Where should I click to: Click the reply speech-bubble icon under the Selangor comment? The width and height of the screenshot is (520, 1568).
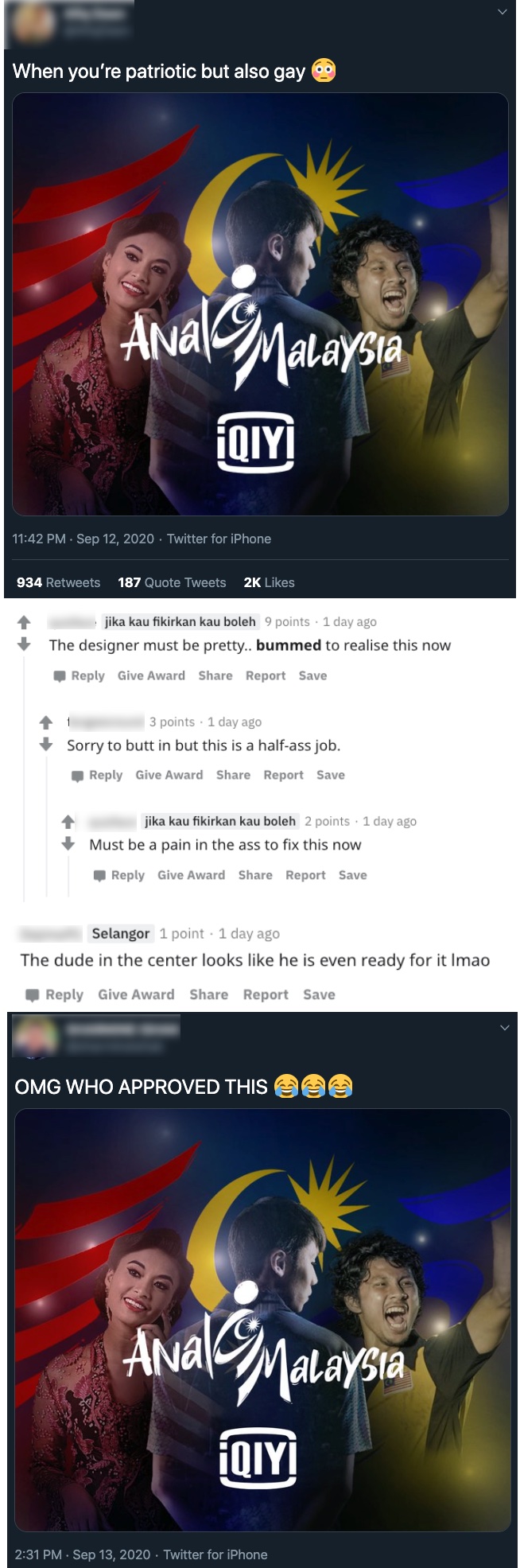[x=33, y=995]
